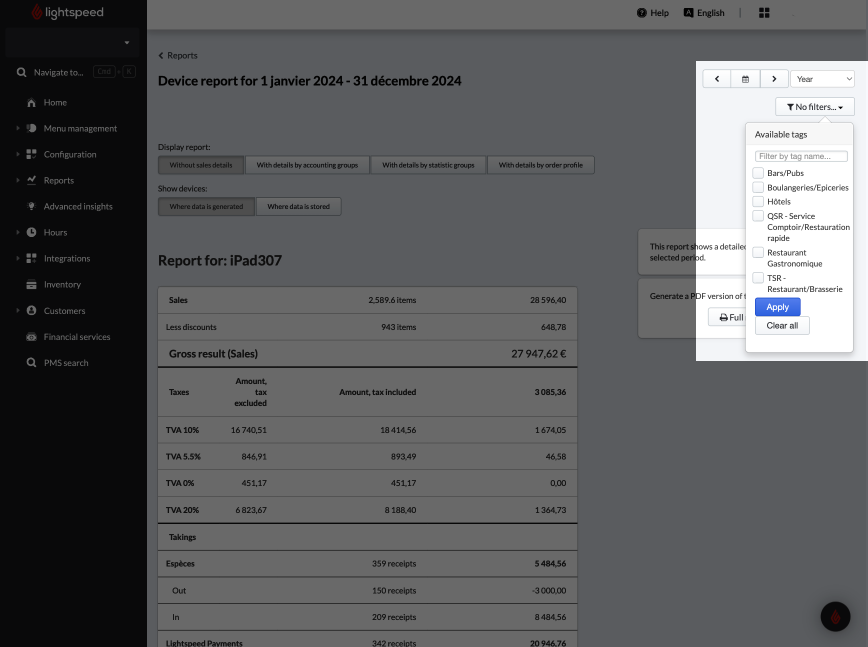Viewport: 868px width, 647px height.
Task: Click the Gross result amount 27 947,62 €
Action: tap(539, 354)
